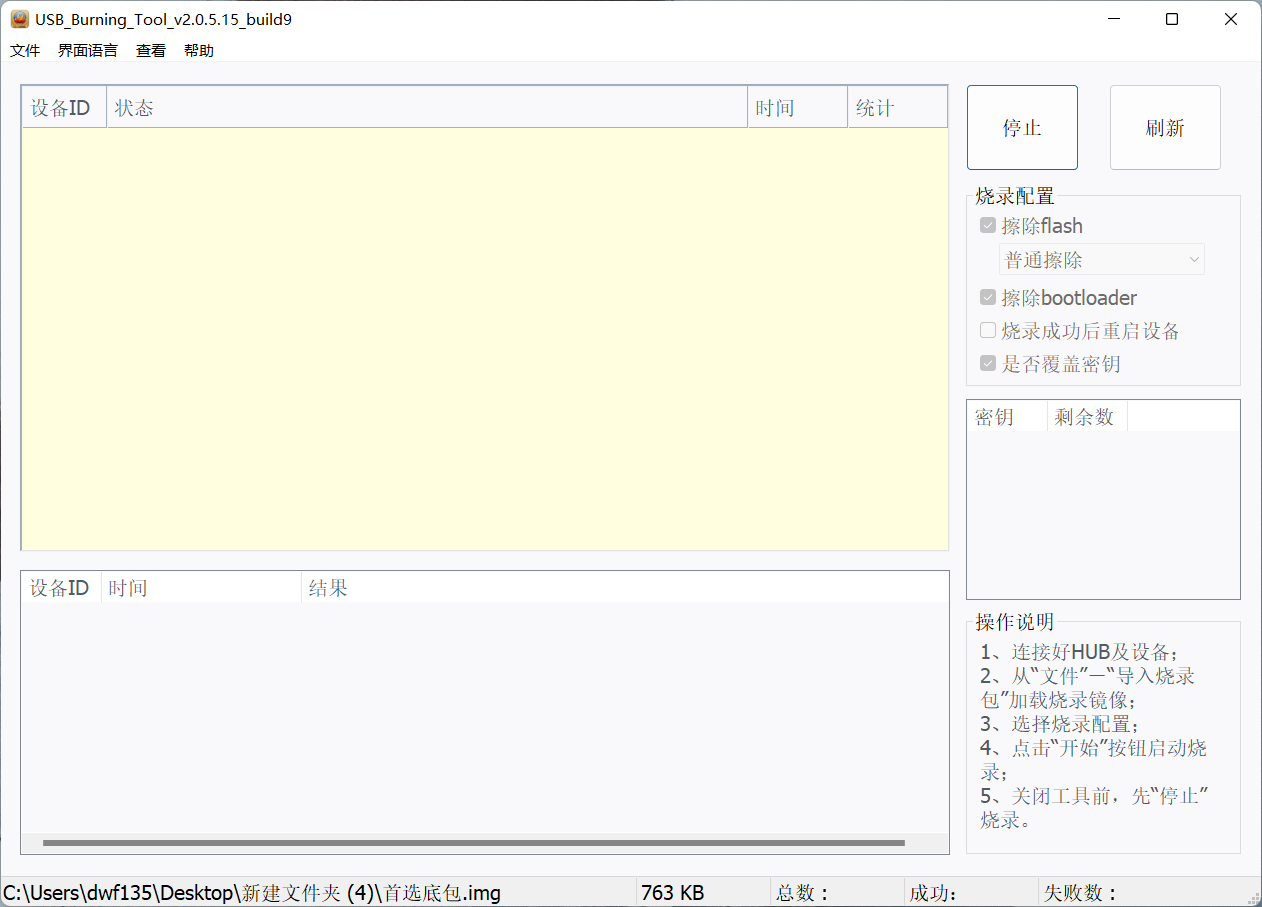Click the 状态 column header
1262x907 pixels.
coord(427,108)
